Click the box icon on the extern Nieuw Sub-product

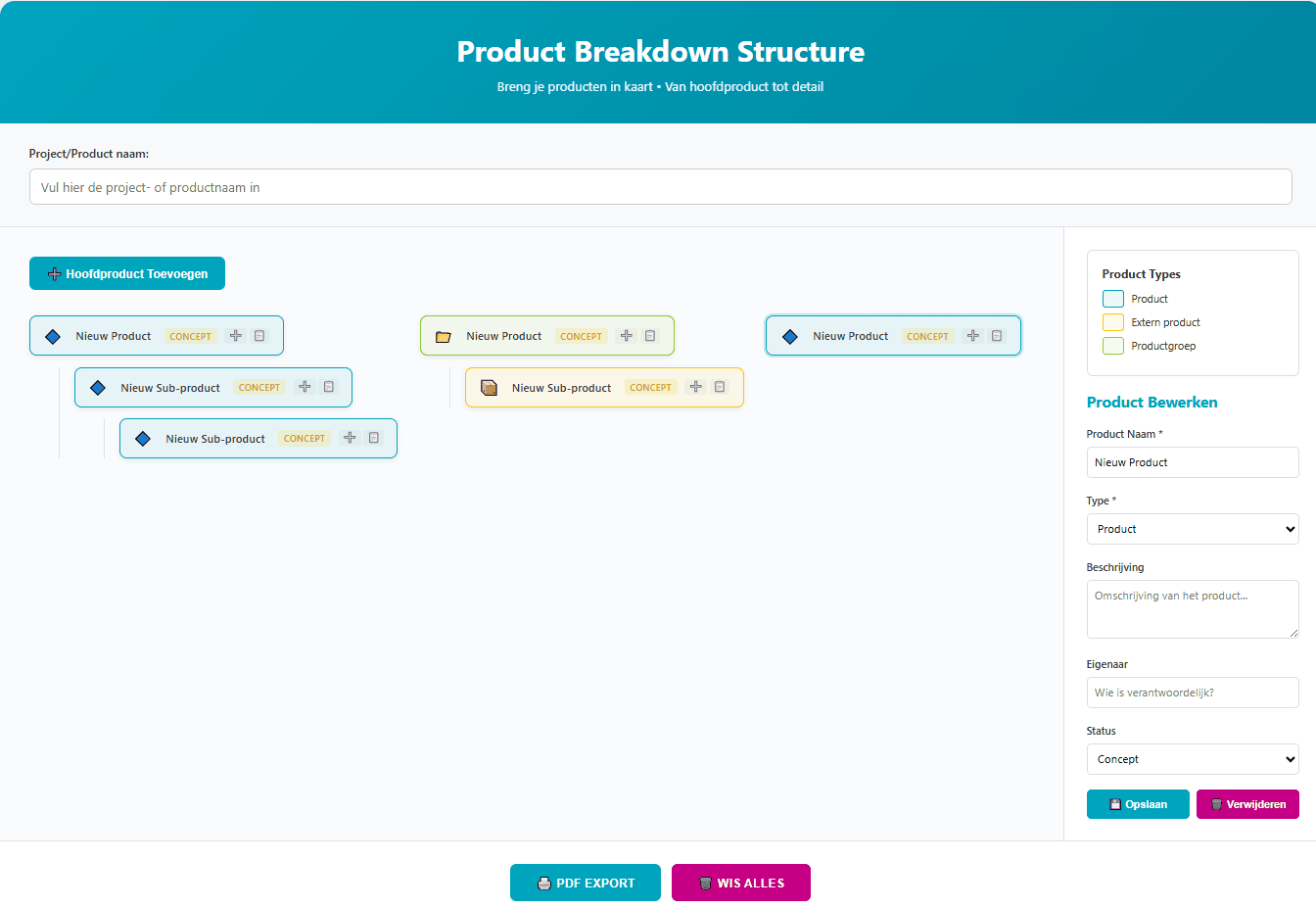[489, 387]
